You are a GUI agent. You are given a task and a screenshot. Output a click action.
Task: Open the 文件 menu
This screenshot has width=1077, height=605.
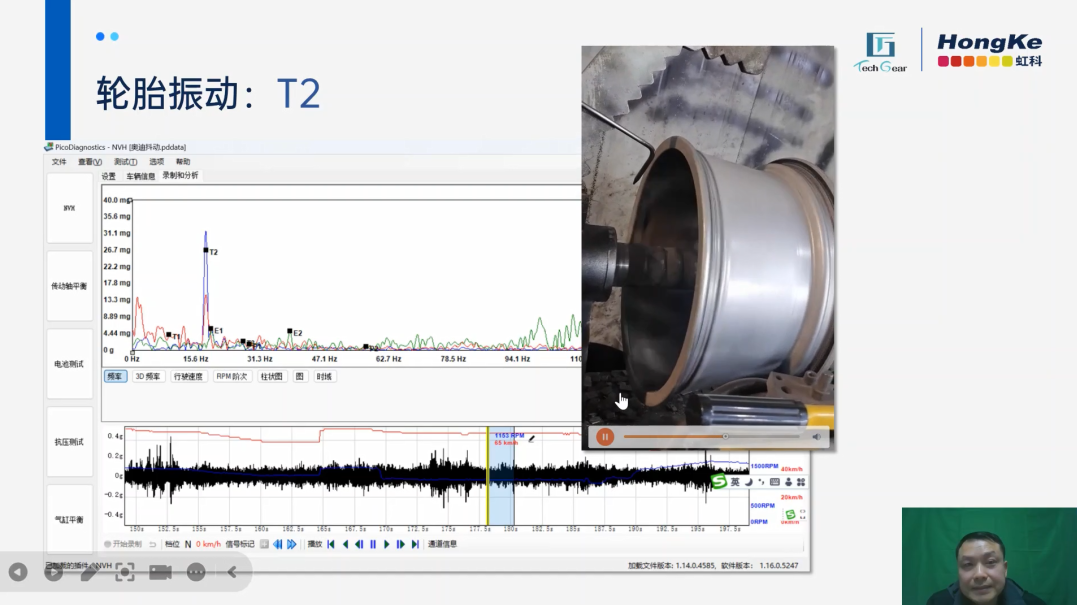[59, 162]
